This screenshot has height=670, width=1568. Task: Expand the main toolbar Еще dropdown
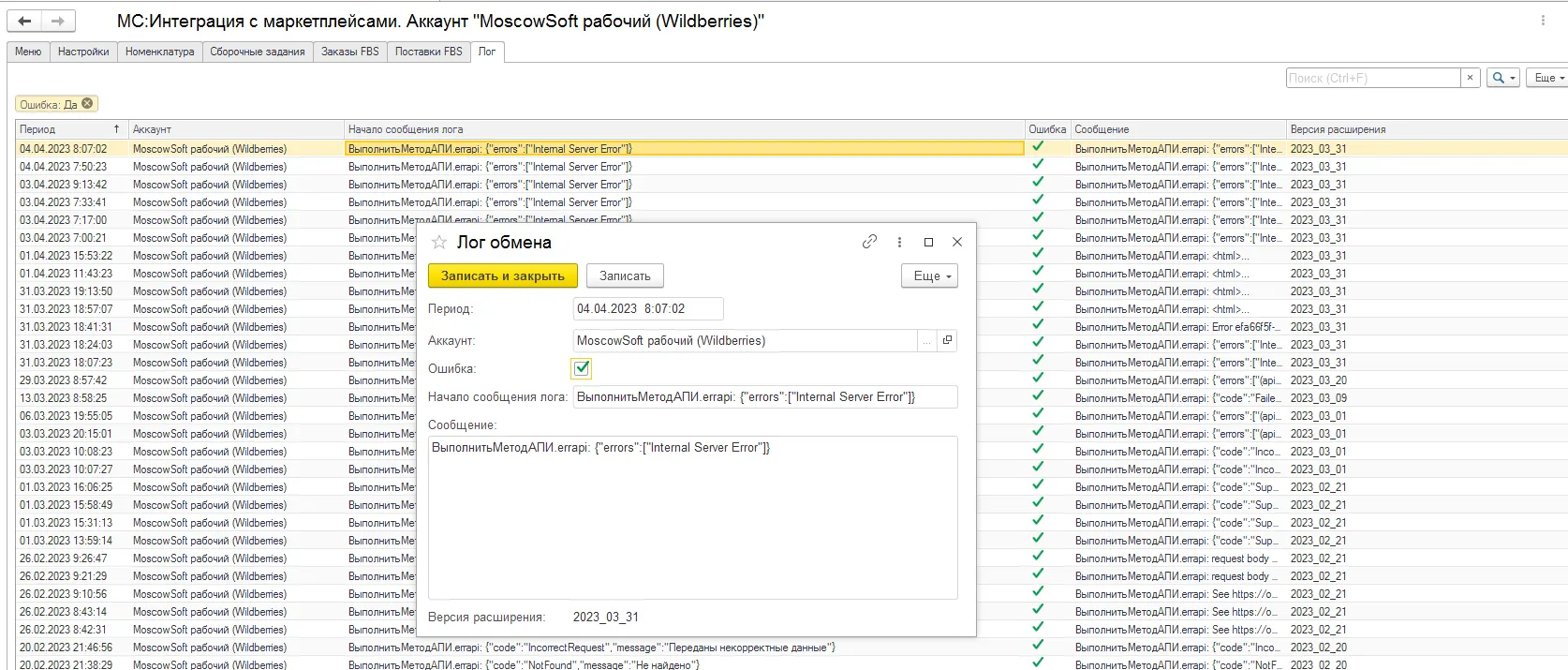point(1547,78)
